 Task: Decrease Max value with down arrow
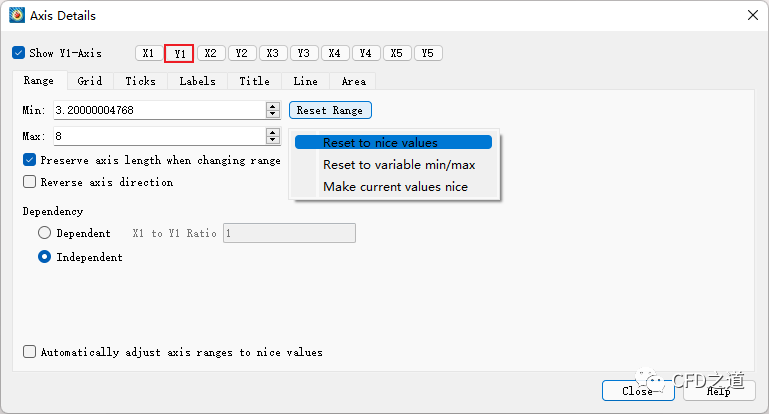[x=273, y=140]
